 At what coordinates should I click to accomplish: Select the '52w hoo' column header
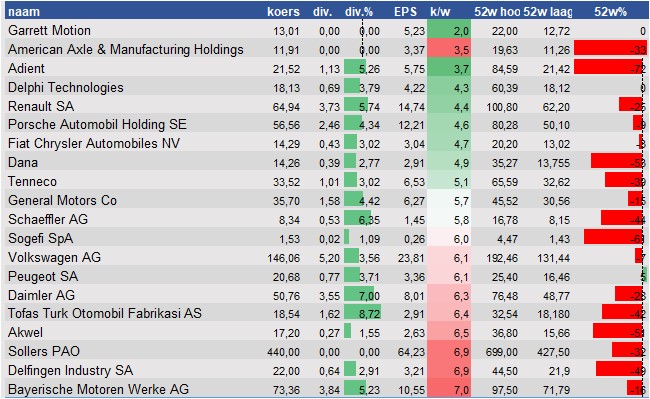click(x=497, y=12)
